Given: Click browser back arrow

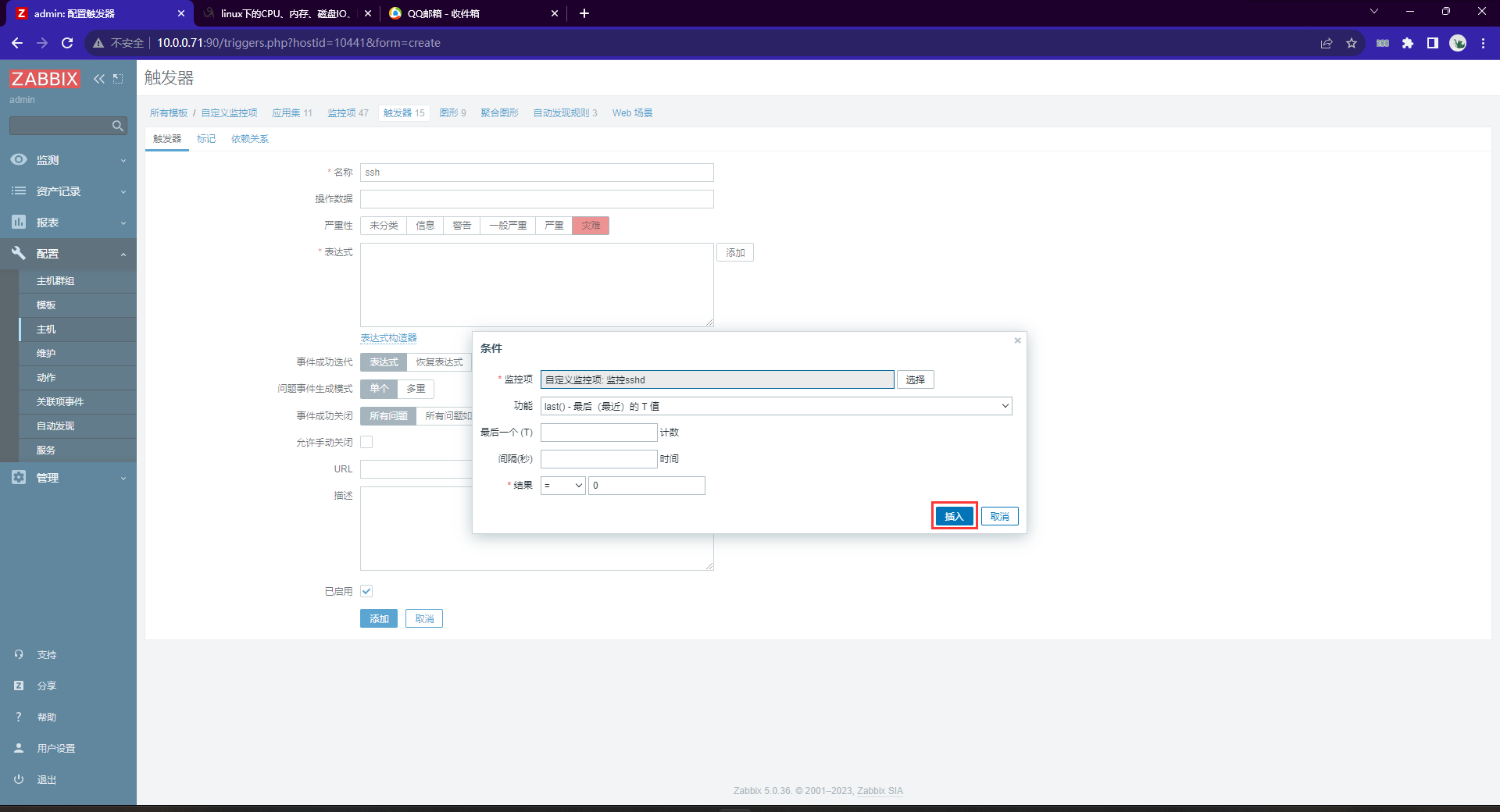Looking at the screenshot, I should pos(17,43).
